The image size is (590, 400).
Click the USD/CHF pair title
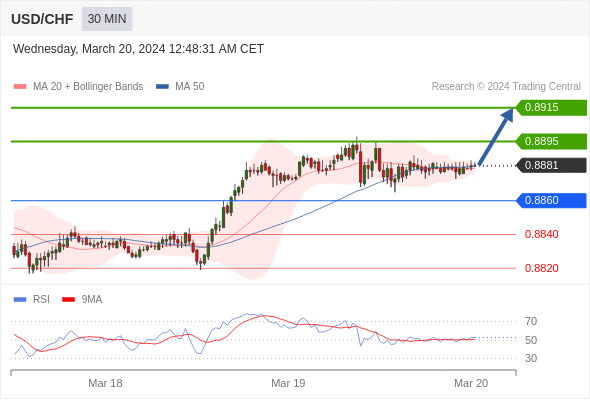click(x=42, y=19)
